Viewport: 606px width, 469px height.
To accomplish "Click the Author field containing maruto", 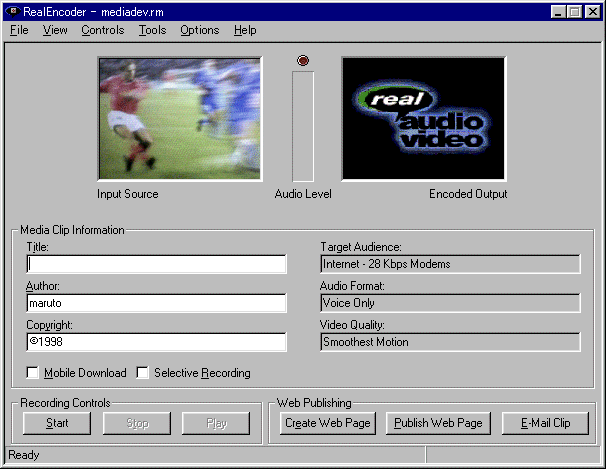I will 157,303.
